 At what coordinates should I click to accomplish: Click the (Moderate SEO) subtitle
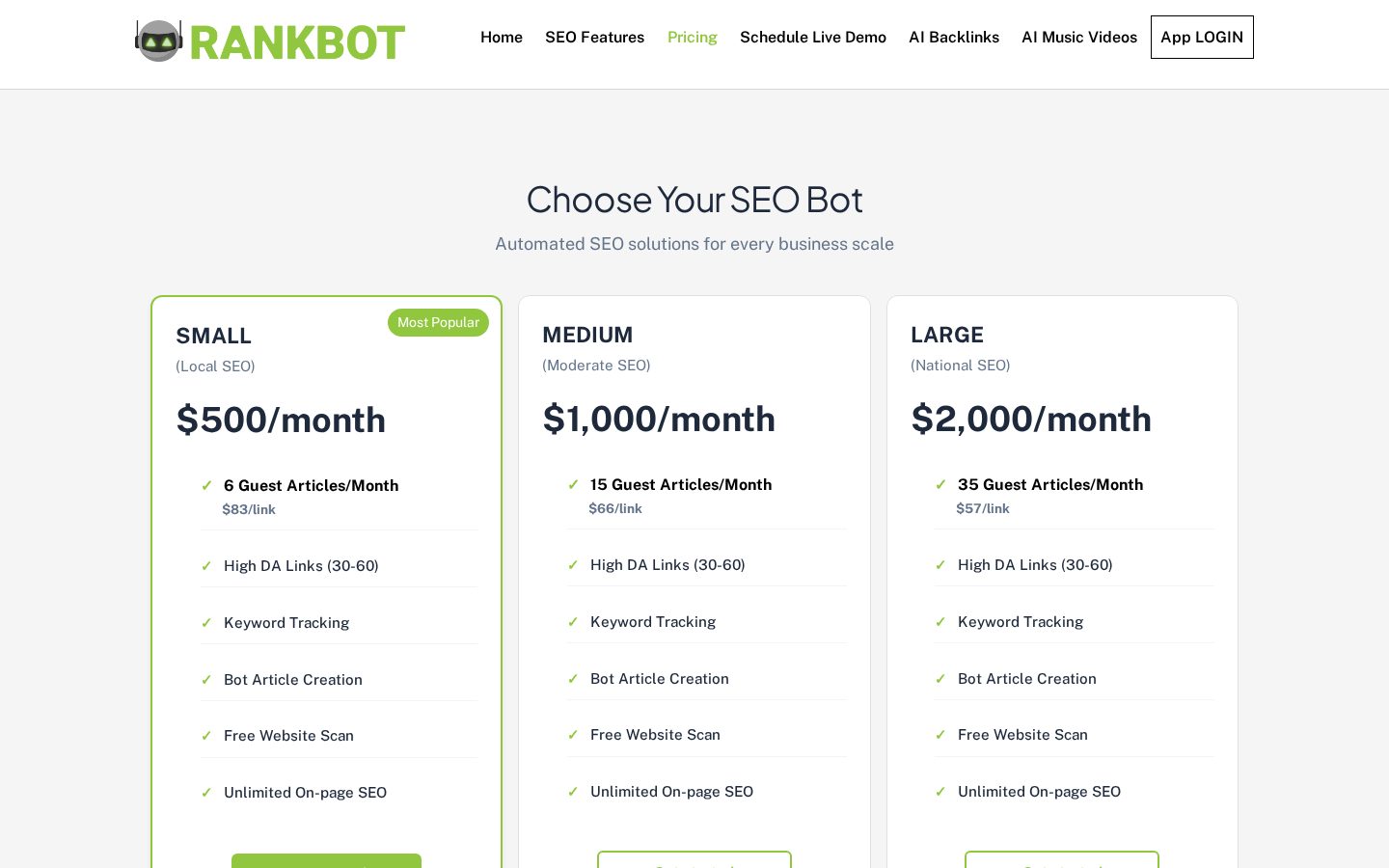(x=596, y=366)
